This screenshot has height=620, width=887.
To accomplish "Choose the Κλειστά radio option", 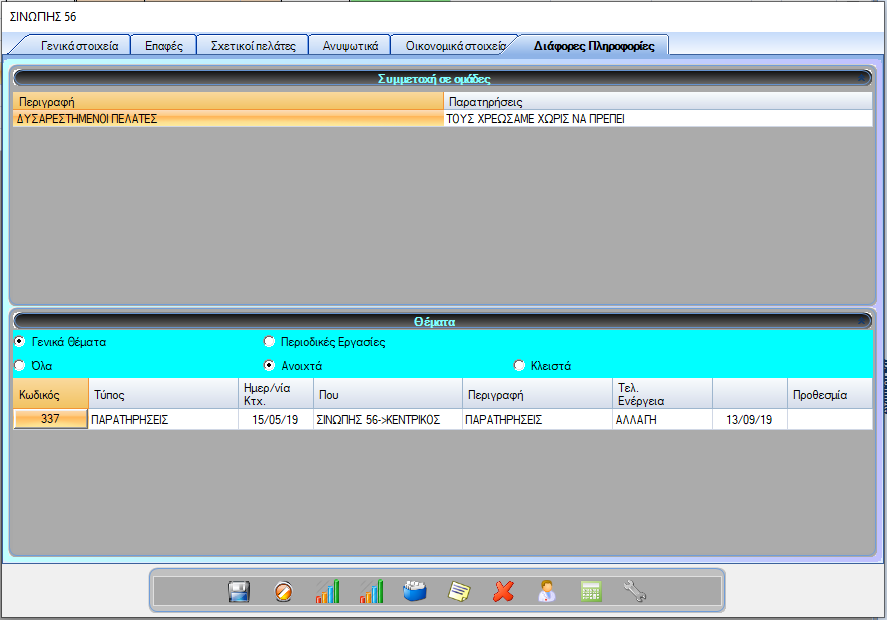I will (519, 366).
